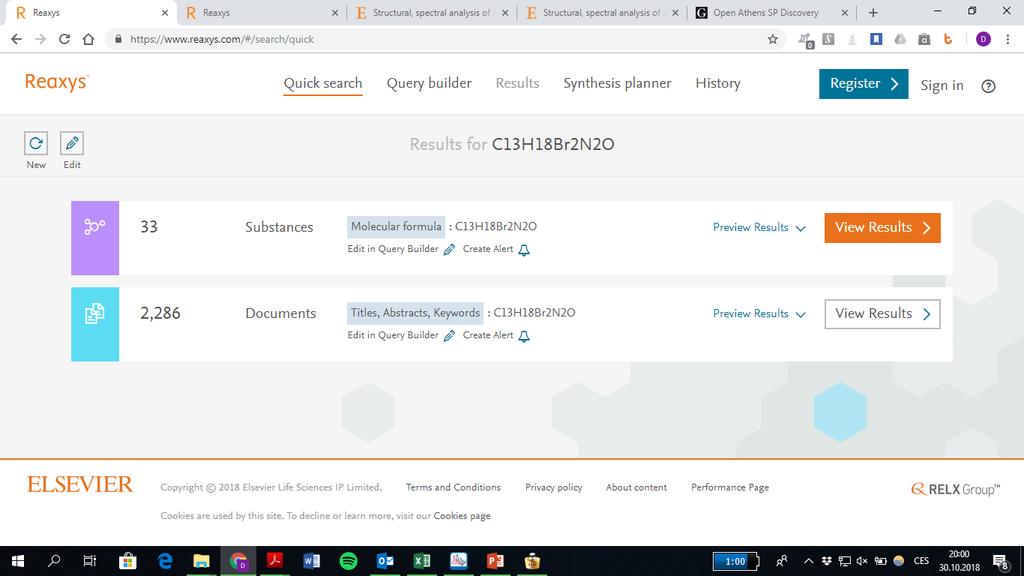Click the taskbar search magnifier

[x=54, y=561]
